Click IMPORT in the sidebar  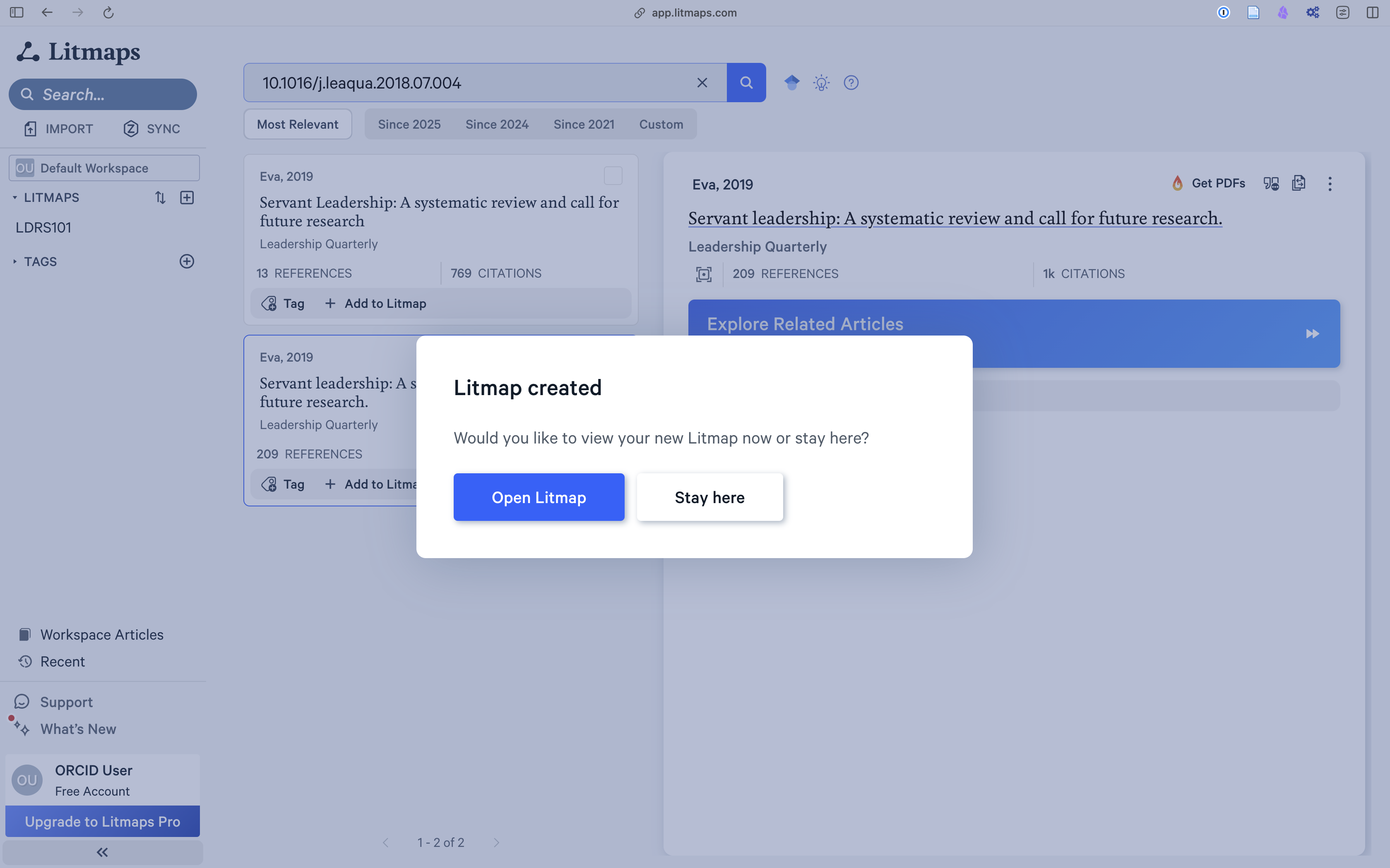point(59,129)
